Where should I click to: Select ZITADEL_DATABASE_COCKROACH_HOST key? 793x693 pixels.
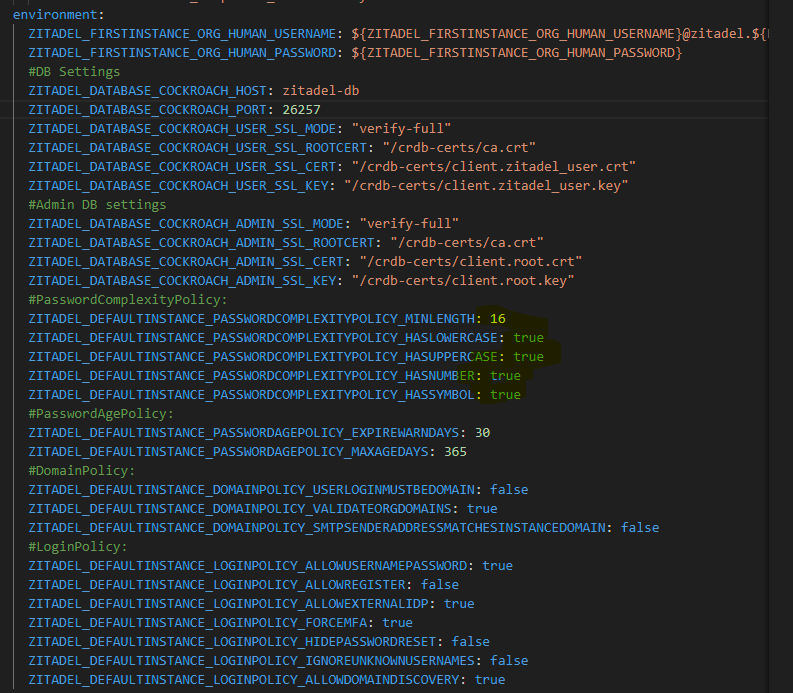click(147, 91)
